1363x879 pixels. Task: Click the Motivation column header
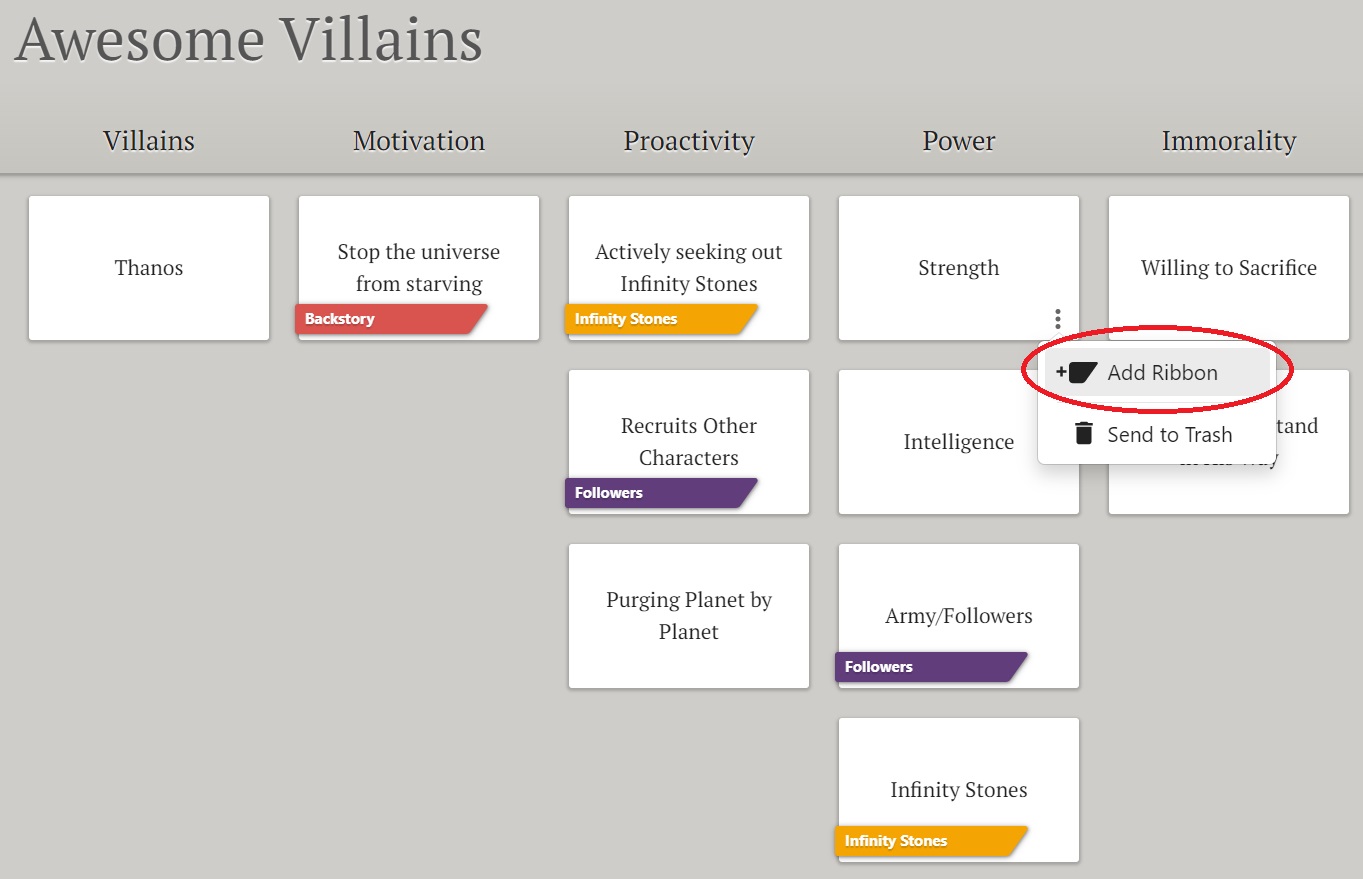click(419, 141)
